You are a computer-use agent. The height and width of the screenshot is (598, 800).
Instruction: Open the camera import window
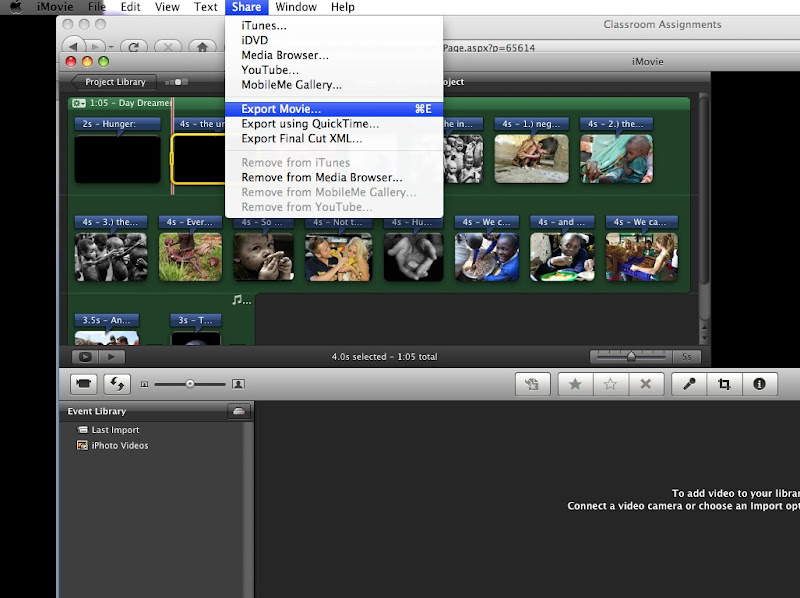click(x=84, y=384)
